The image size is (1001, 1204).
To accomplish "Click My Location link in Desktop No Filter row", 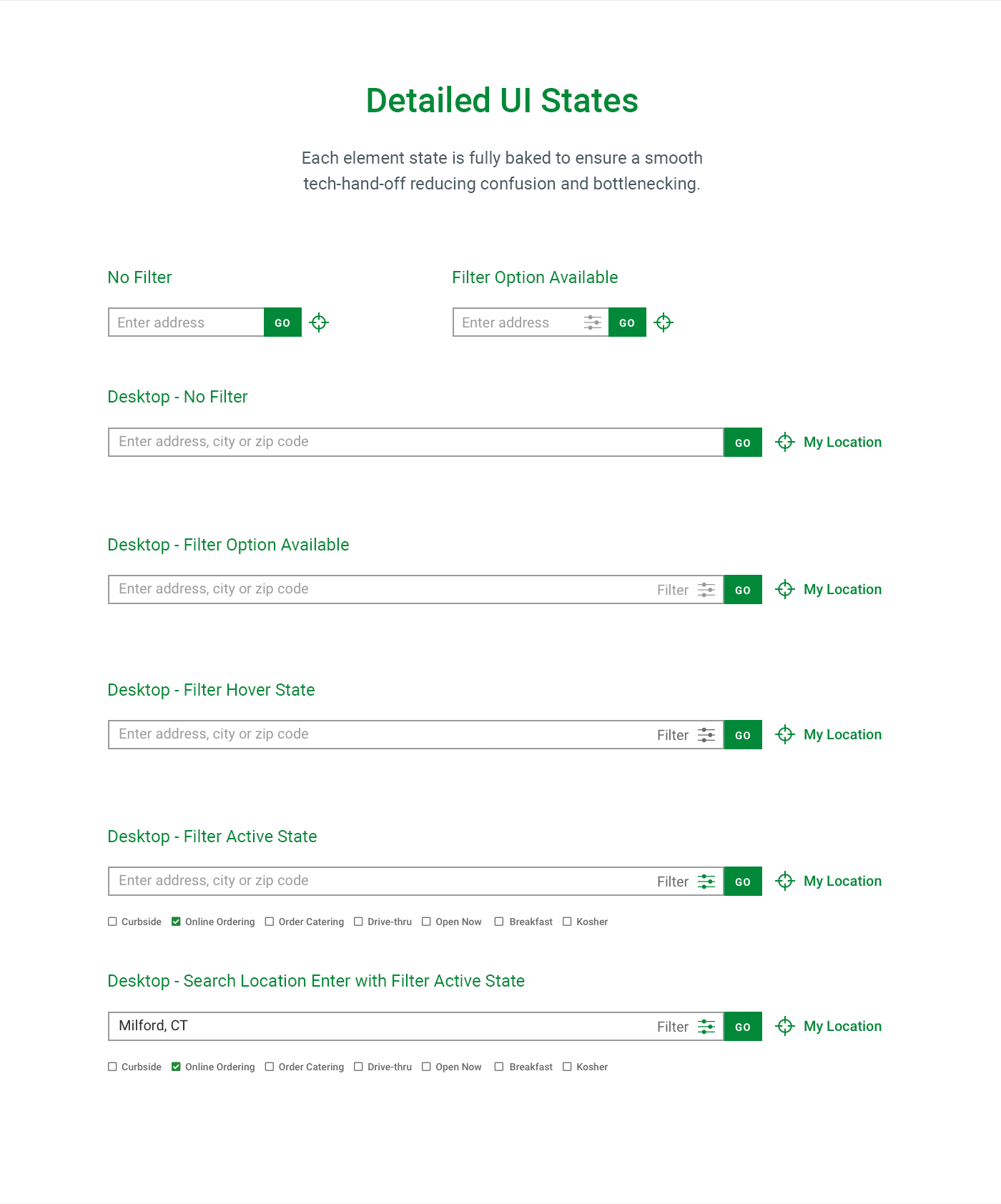I will click(x=842, y=442).
